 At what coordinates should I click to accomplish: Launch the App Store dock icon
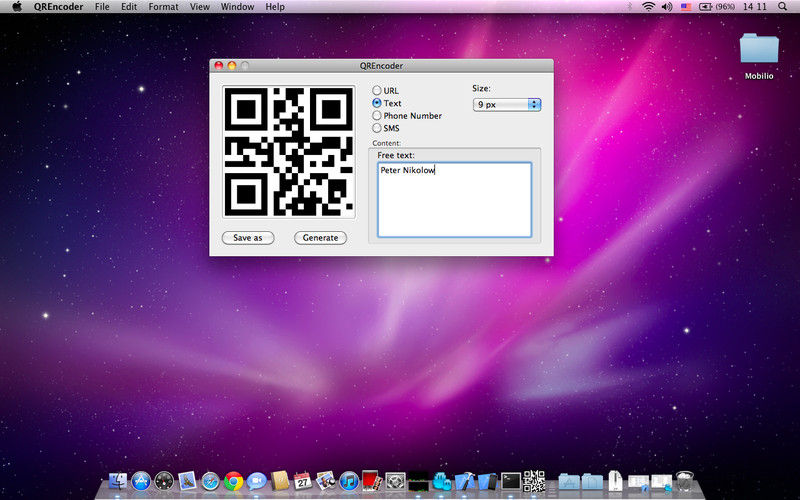(141, 481)
